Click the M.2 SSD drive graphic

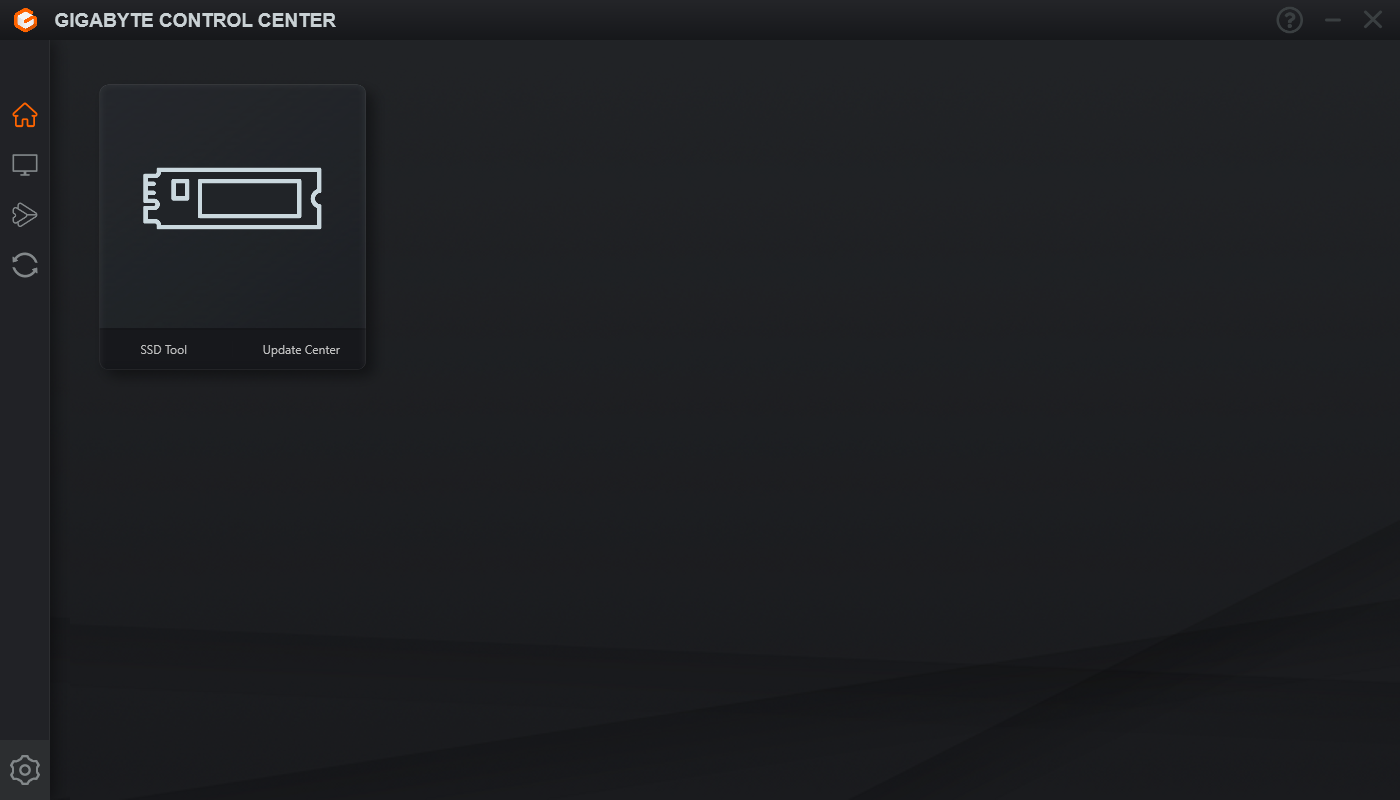pyautogui.click(x=232, y=198)
